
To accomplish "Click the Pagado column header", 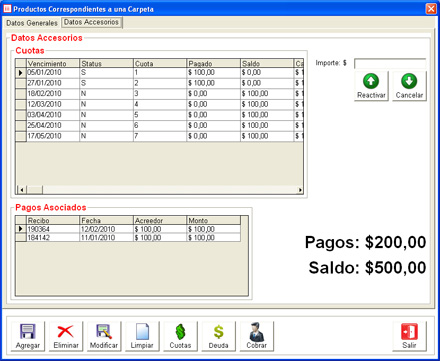I will click(x=214, y=63).
